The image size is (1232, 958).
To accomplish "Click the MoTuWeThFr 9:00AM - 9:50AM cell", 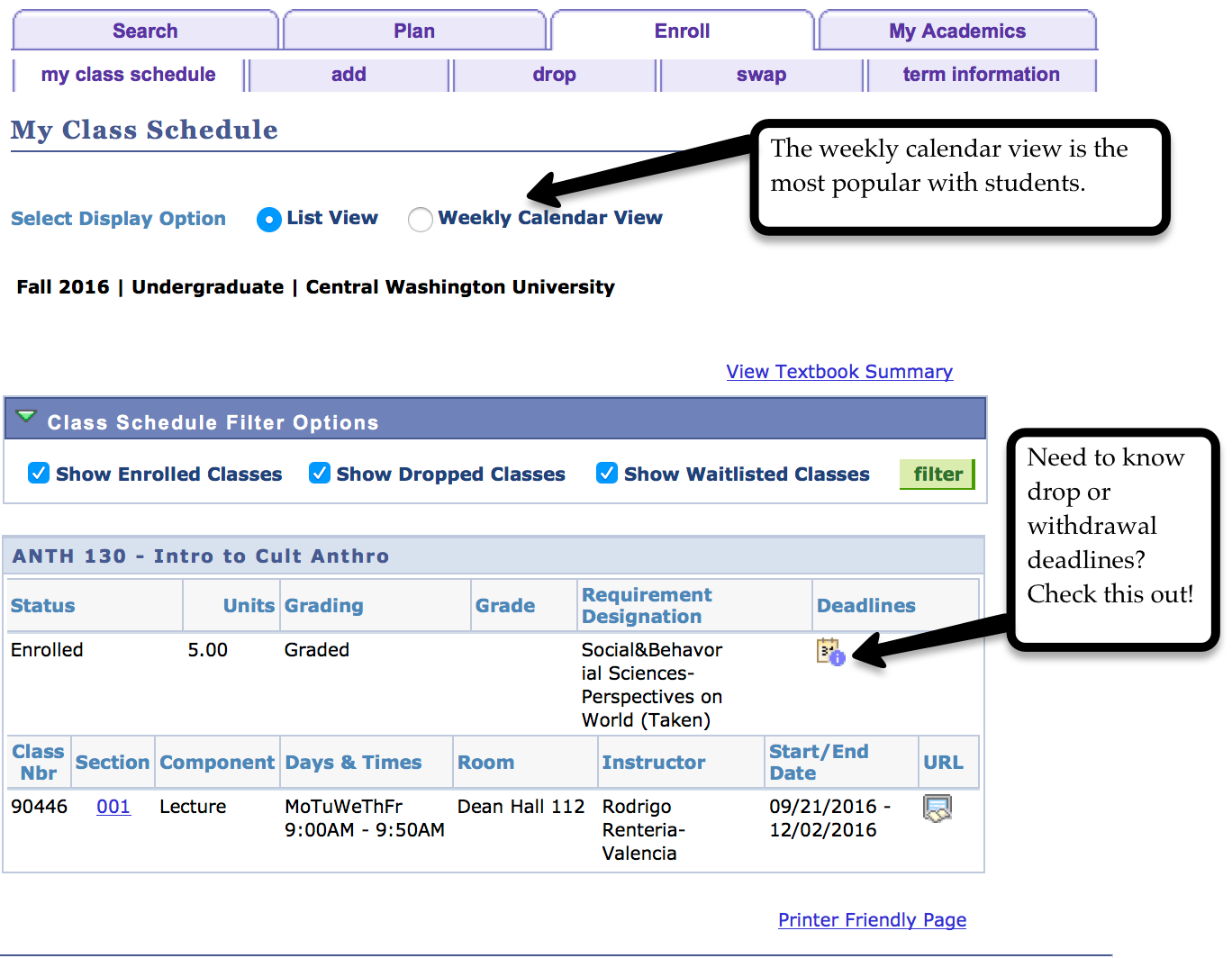I will [364, 818].
